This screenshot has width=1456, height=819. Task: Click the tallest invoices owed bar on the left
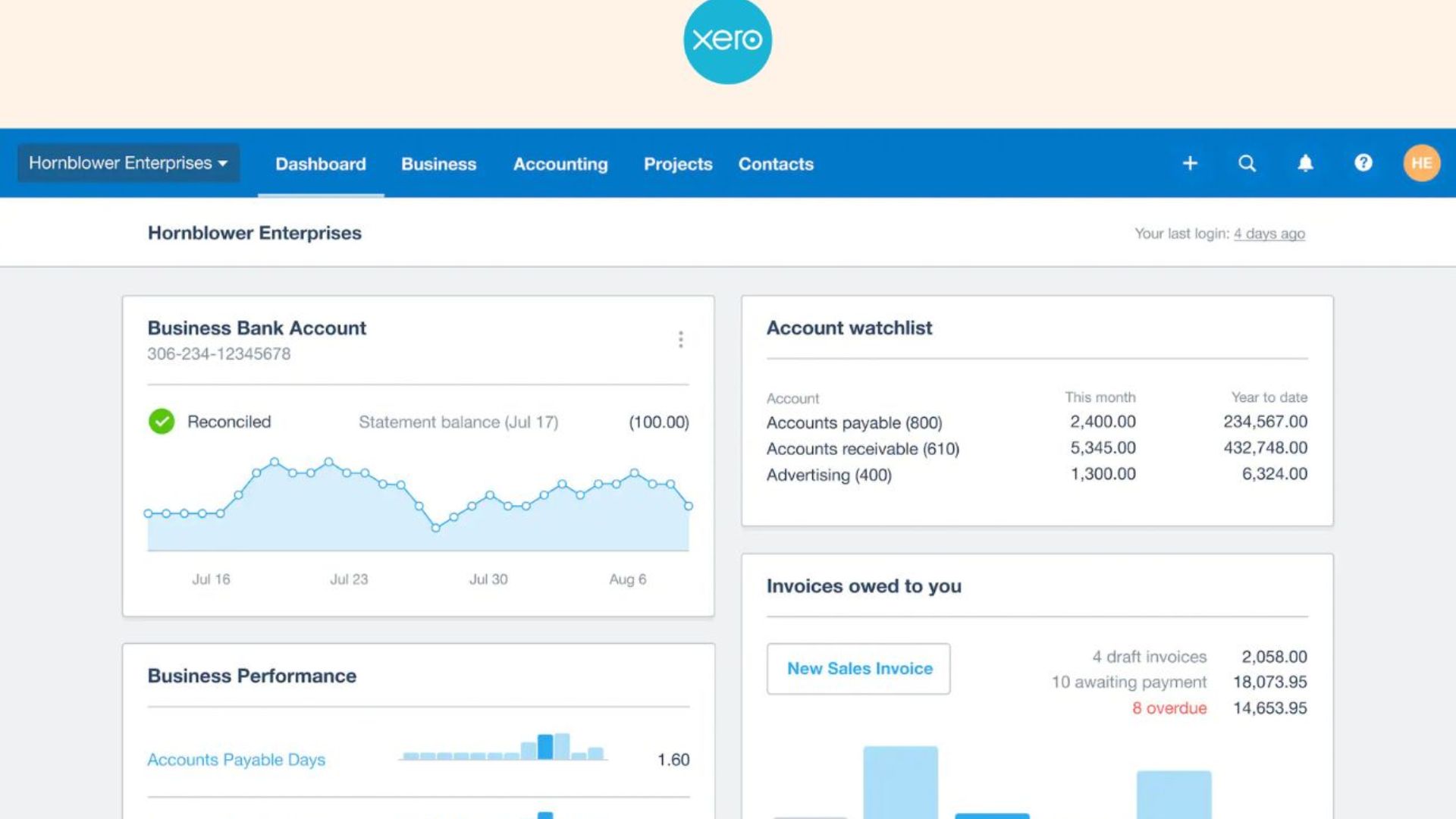900,782
